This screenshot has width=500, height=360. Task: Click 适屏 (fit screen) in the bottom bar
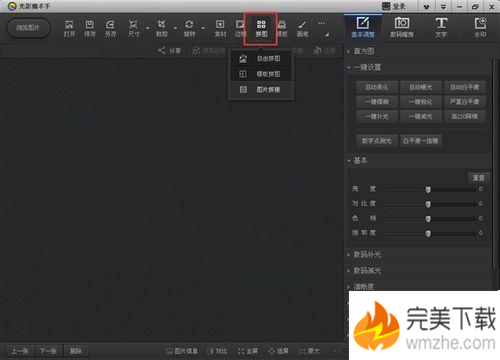(x=278, y=351)
